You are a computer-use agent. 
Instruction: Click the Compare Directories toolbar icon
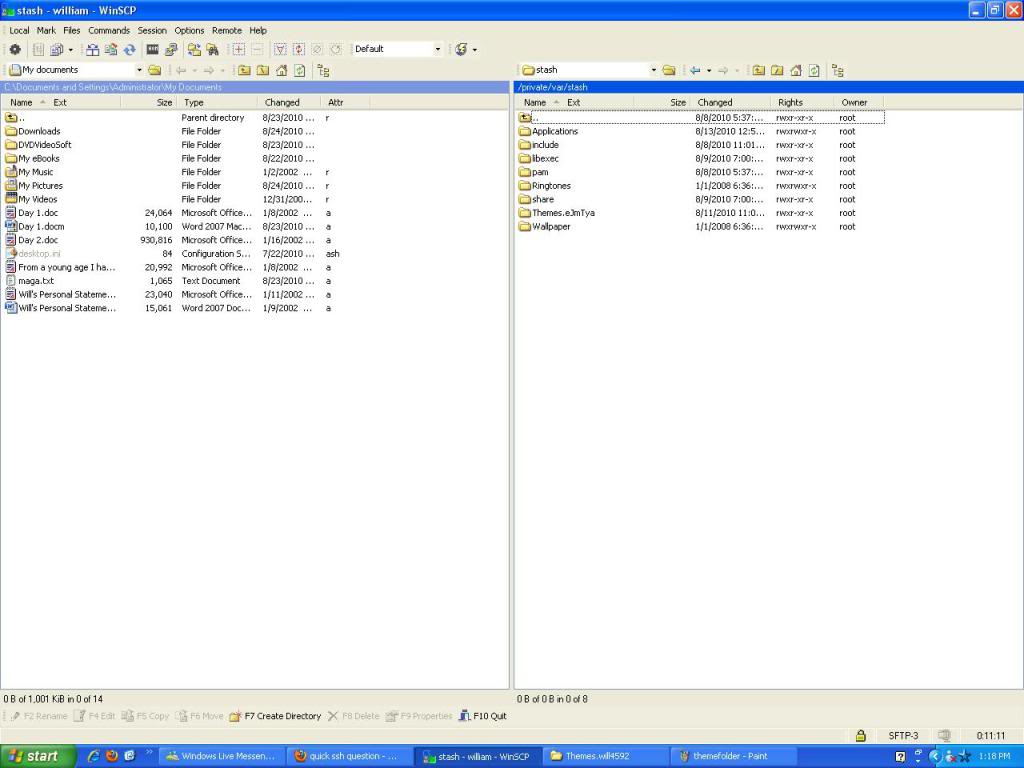(93, 49)
